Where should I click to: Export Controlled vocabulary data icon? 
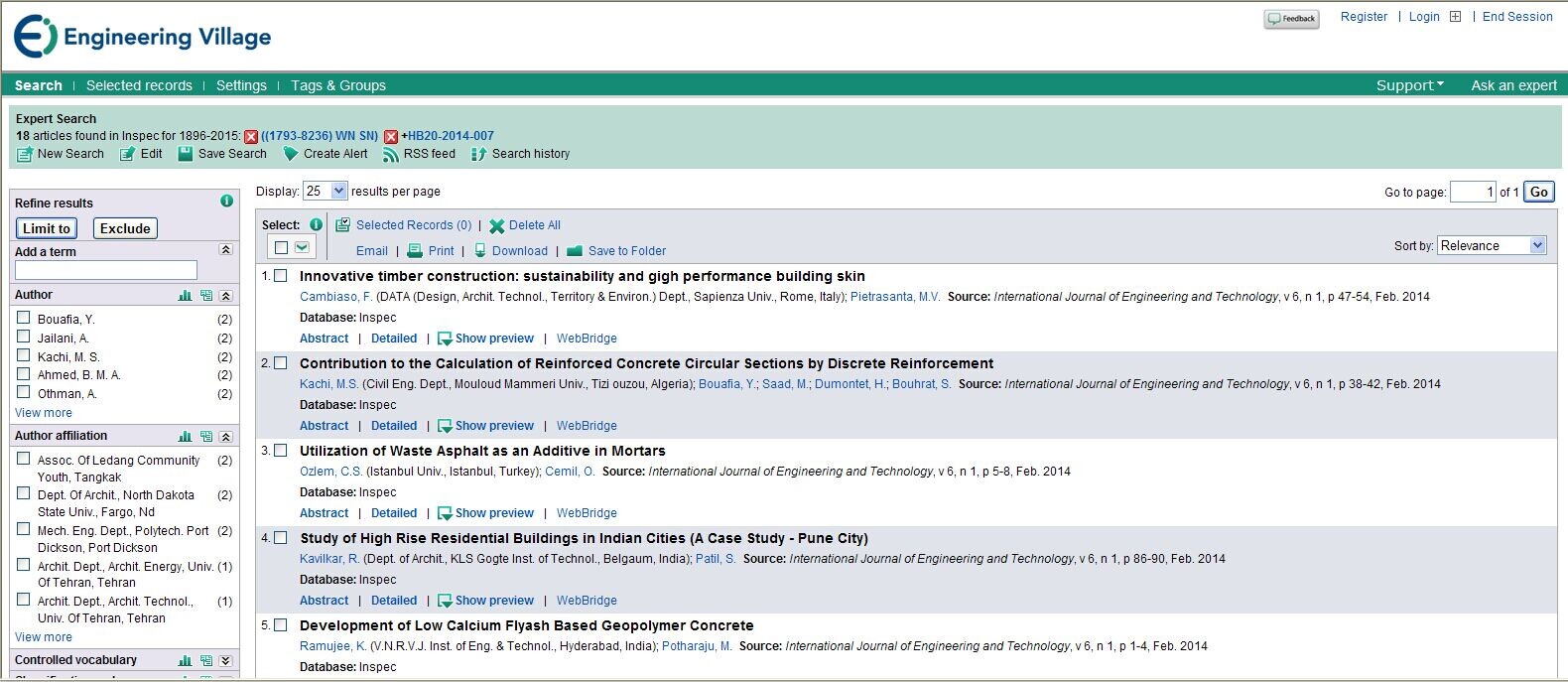click(206, 661)
